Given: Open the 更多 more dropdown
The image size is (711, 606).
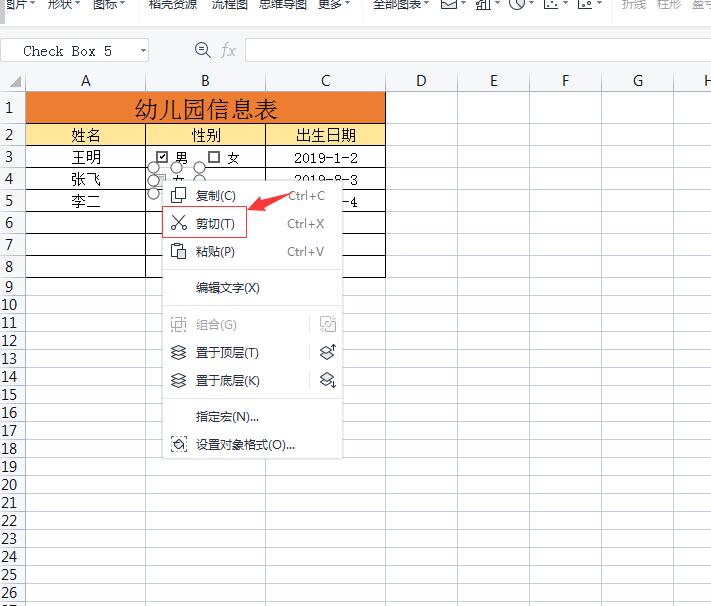Looking at the screenshot, I should [x=334, y=5].
